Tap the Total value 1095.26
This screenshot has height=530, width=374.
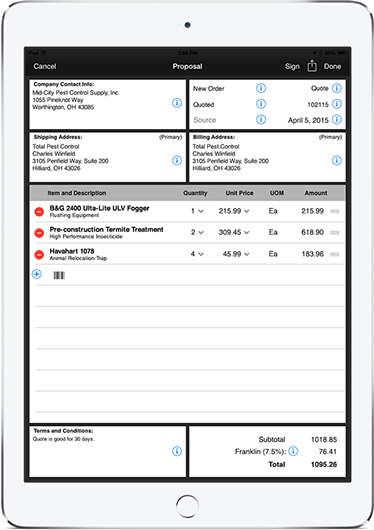pos(324,464)
